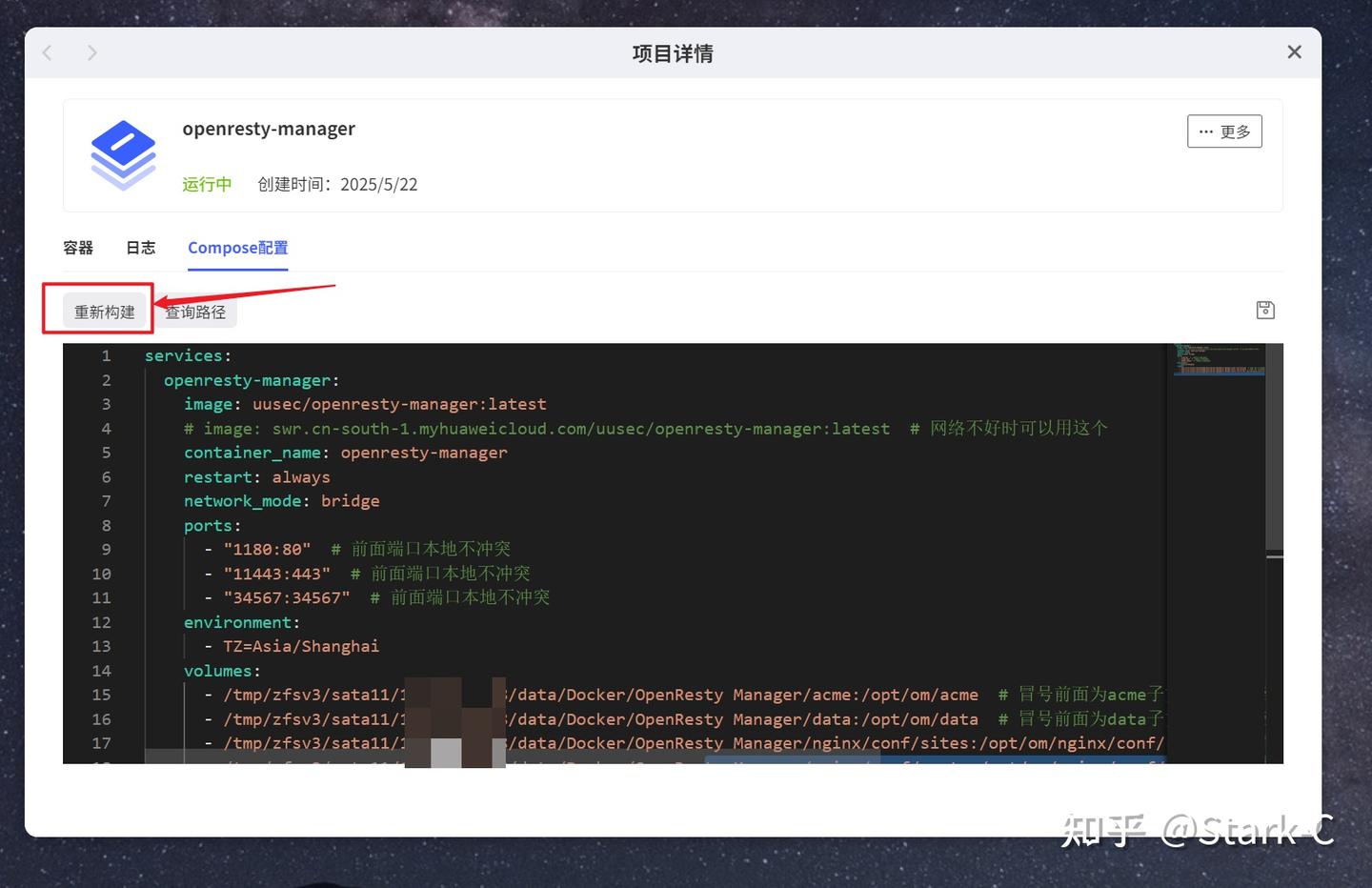Navigate forward with the right chevron arrow
Image resolution: width=1372 pixels, height=888 pixels.
click(x=91, y=52)
